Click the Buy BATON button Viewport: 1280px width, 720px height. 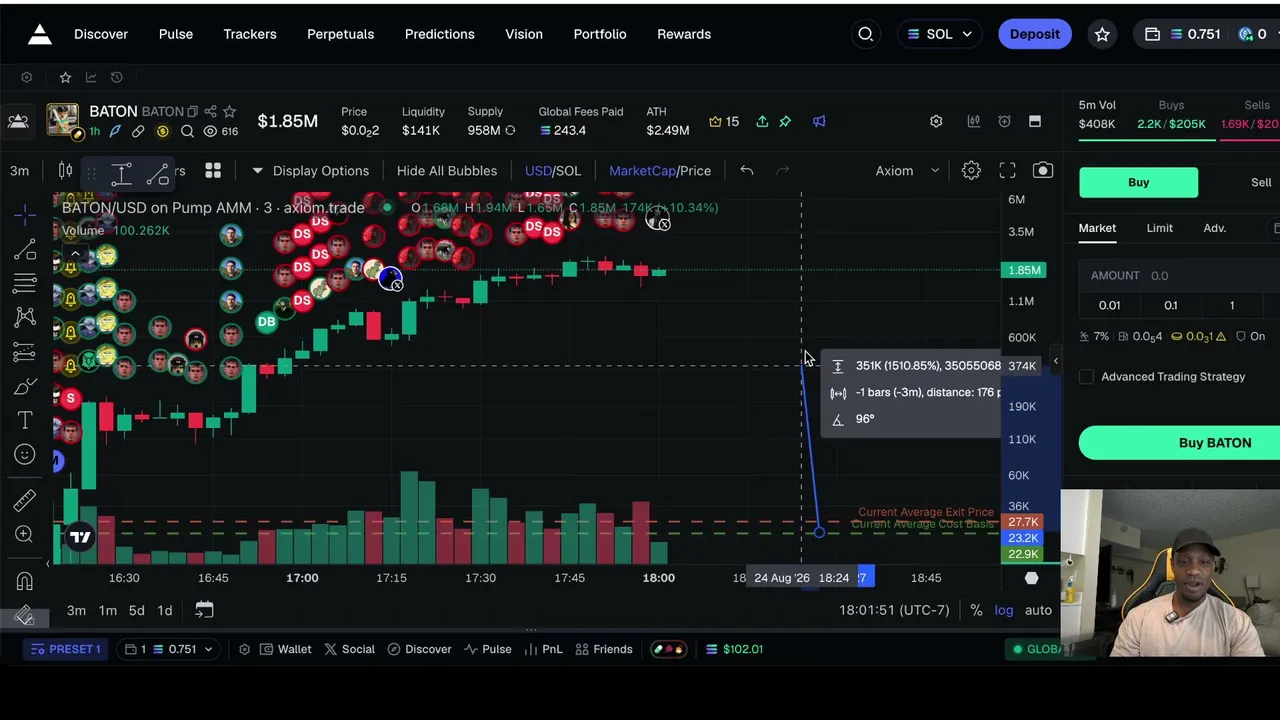[1180, 443]
